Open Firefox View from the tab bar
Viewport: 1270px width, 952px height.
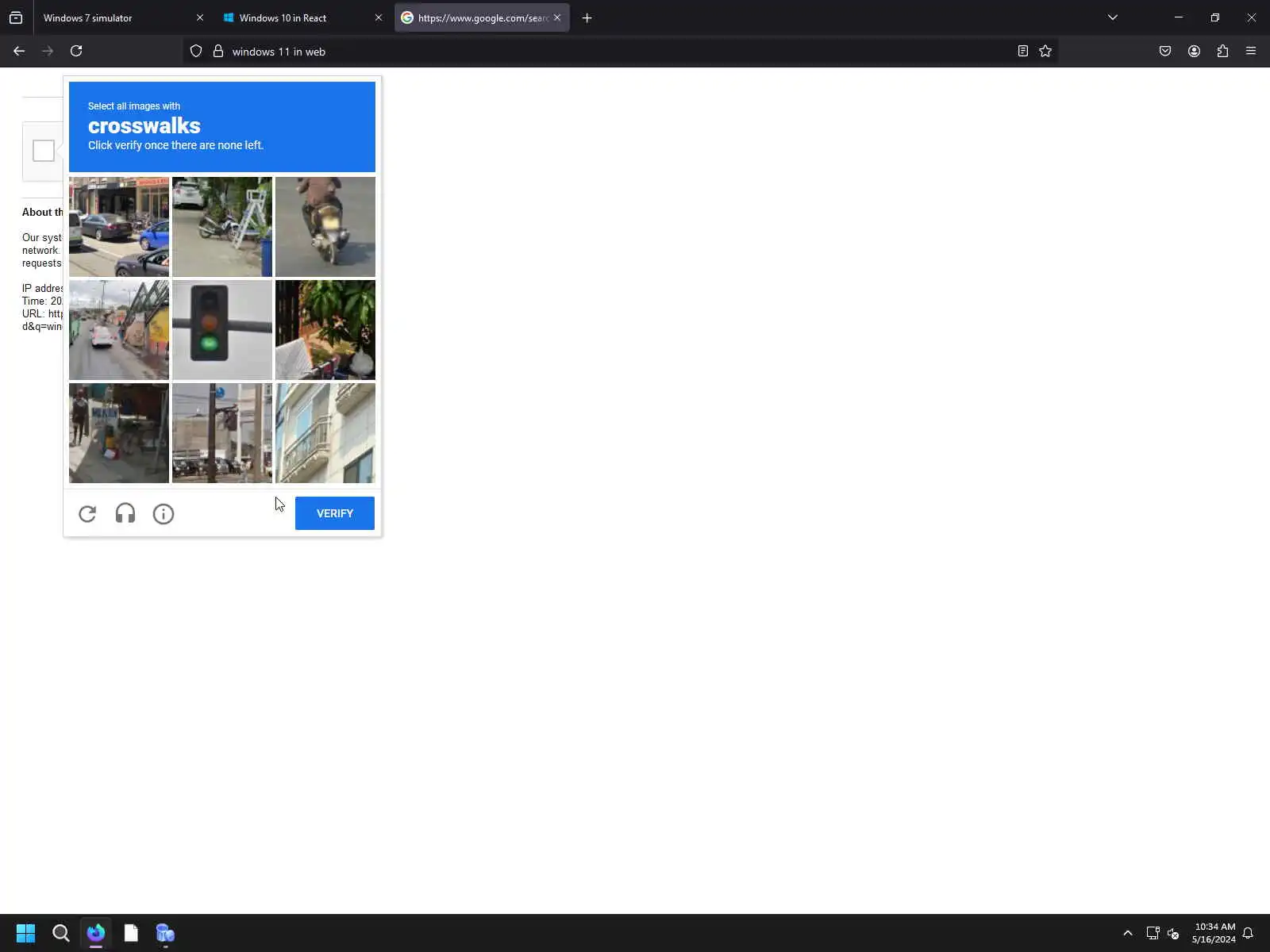[x=16, y=17]
